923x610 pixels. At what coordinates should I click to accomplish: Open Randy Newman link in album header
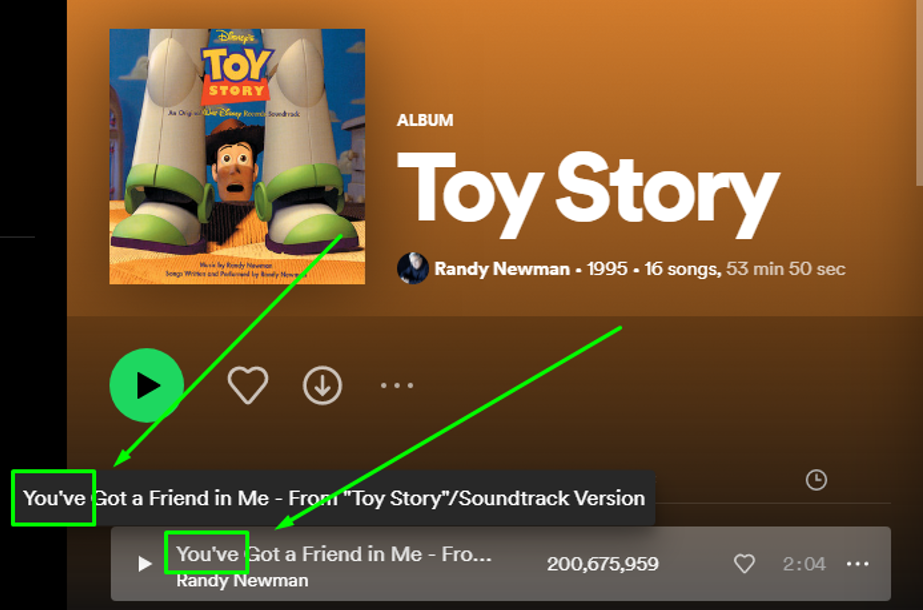point(501,269)
